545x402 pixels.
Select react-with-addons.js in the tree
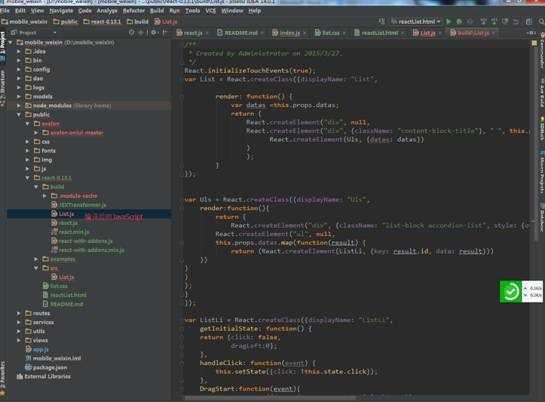[x=82, y=241]
